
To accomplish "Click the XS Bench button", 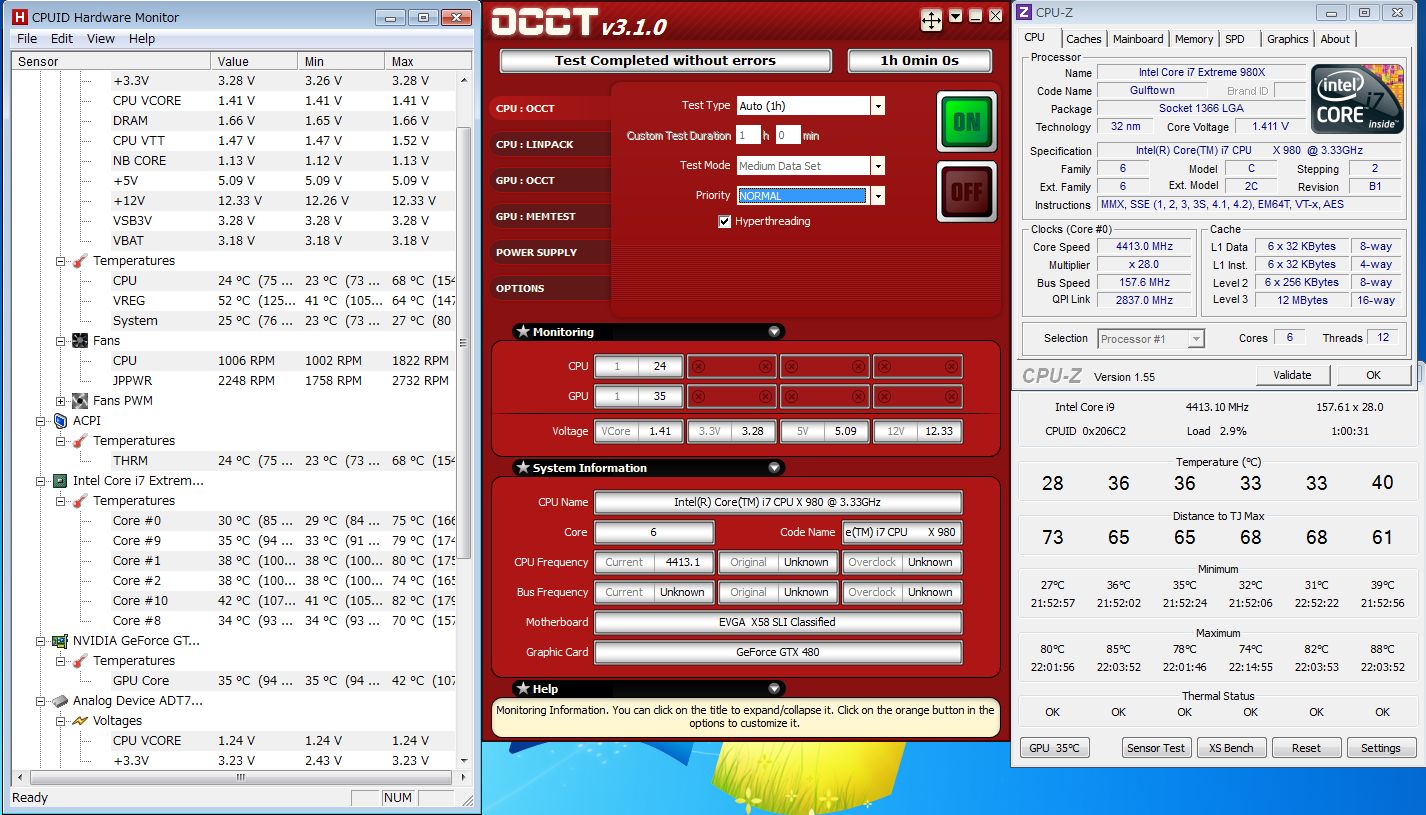I will pyautogui.click(x=1231, y=748).
